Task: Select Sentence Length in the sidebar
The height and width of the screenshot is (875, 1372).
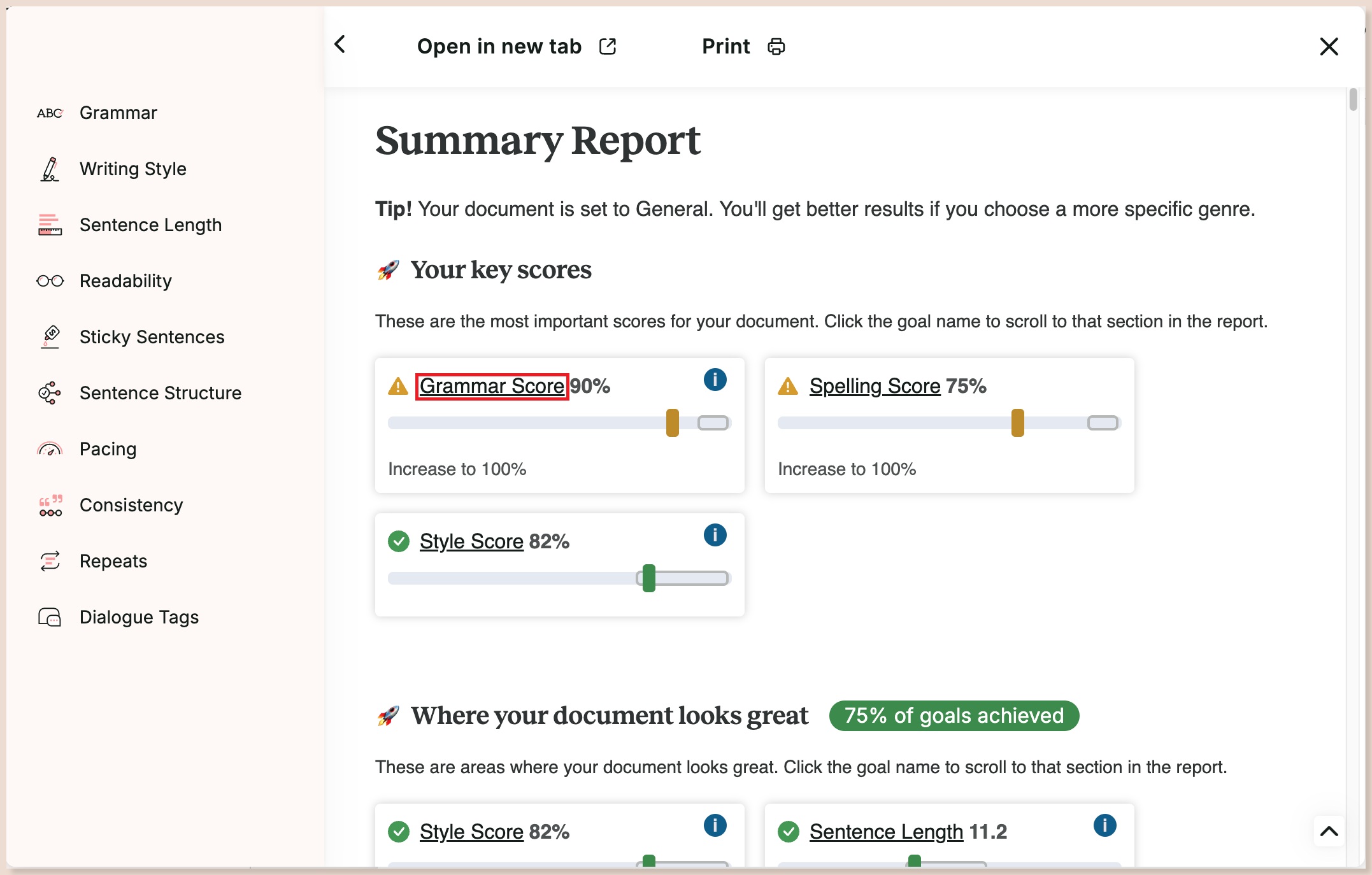Action: click(x=150, y=225)
